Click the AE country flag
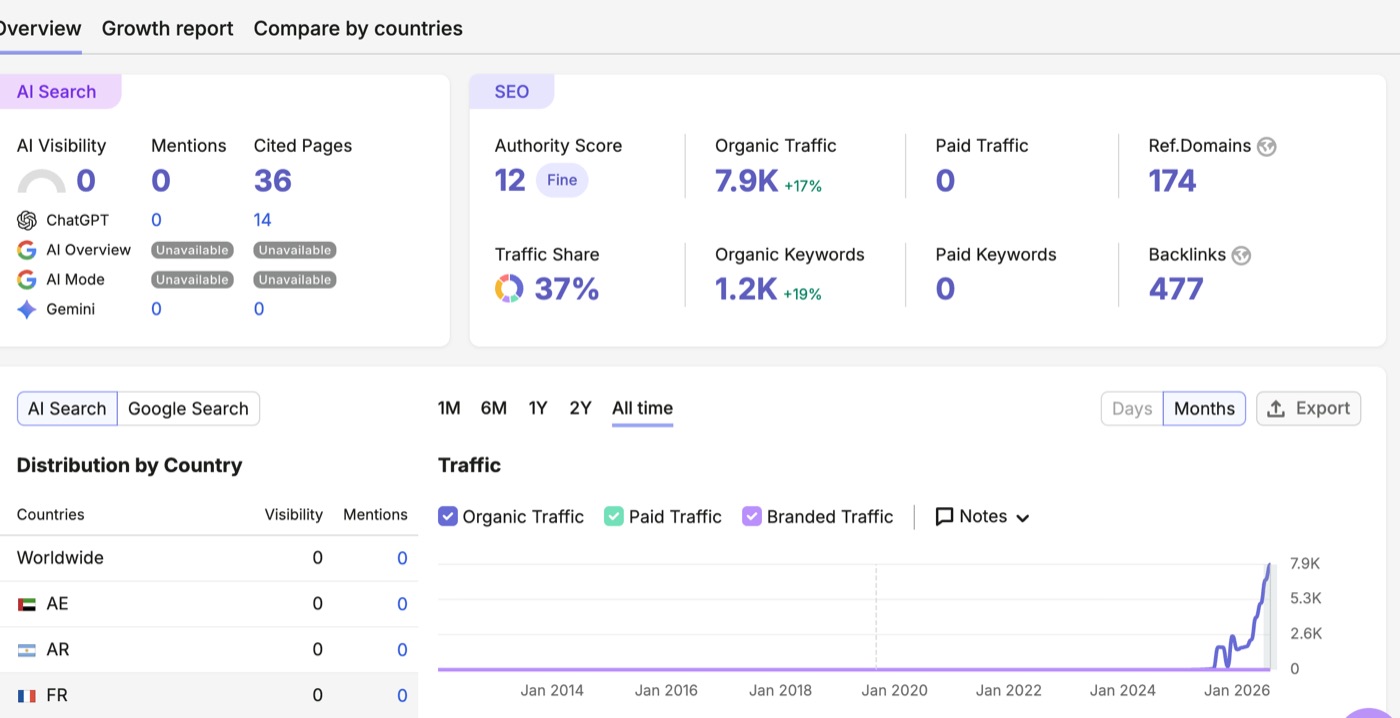Image resolution: width=1400 pixels, height=718 pixels. (x=27, y=604)
